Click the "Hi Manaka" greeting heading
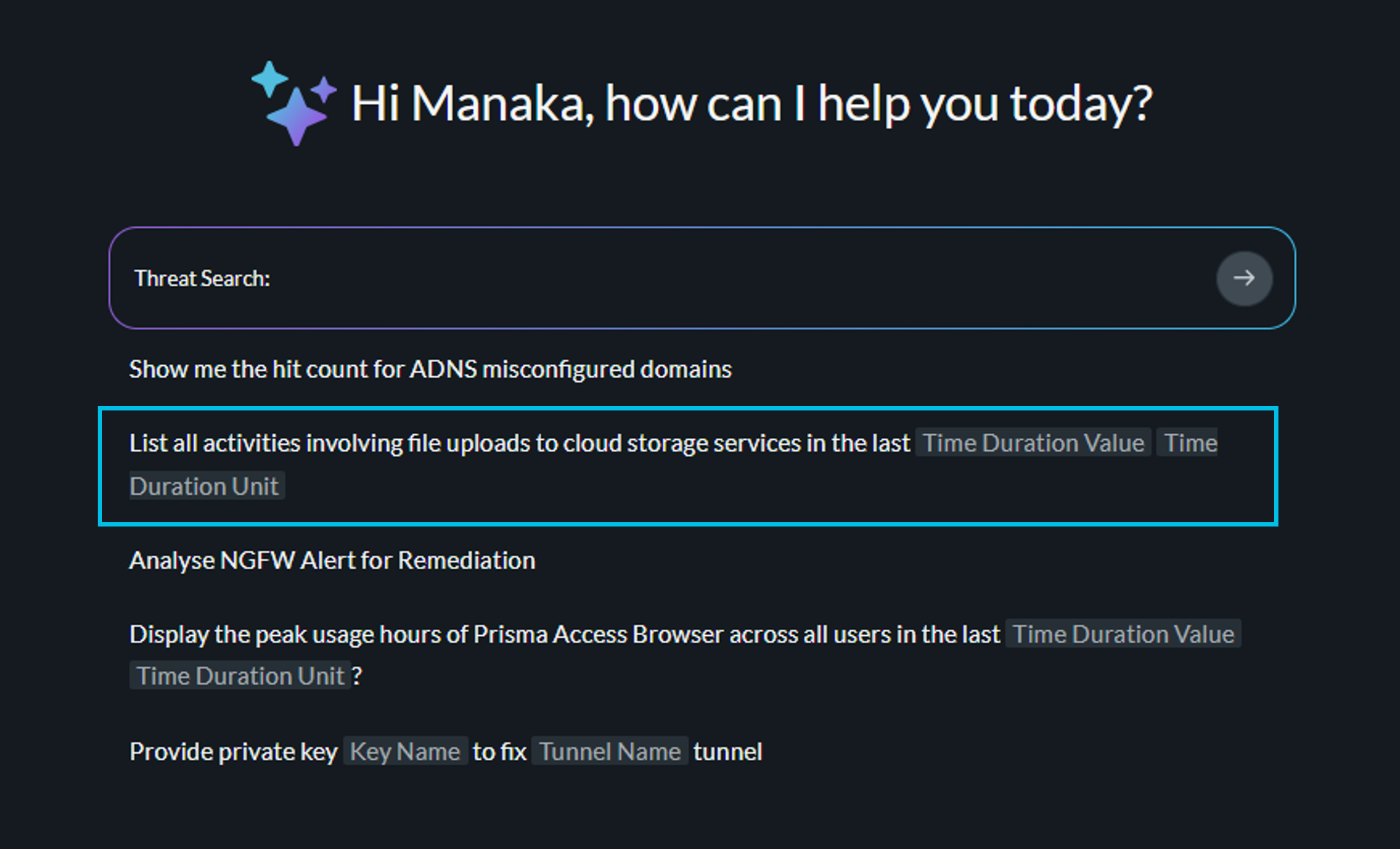Screen dimensions: 1400x849 click(752, 104)
